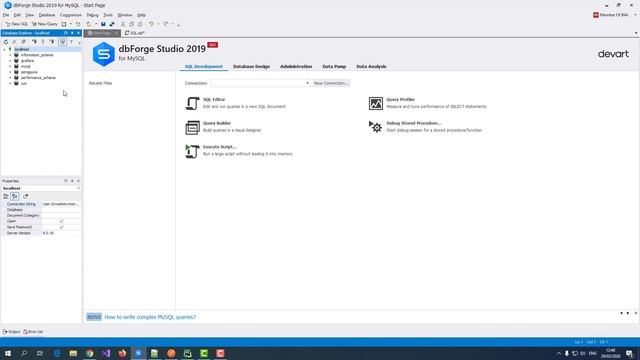The image size is (640, 360).
Task: Pin the Properties panel
Action: (72, 181)
